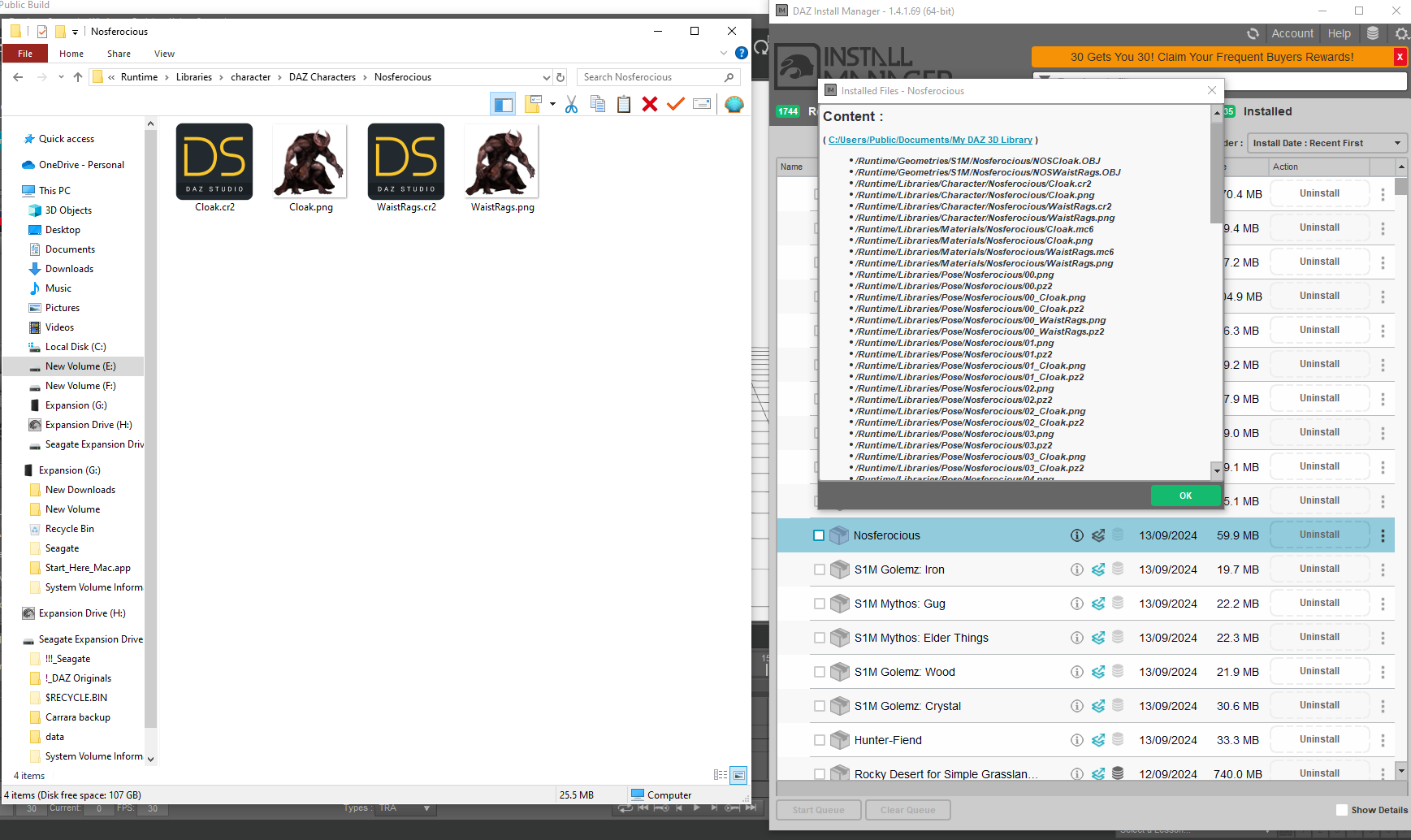Expand the Explorer ribbon chevron
Viewport: 1411px width, 840px height.
point(724,53)
